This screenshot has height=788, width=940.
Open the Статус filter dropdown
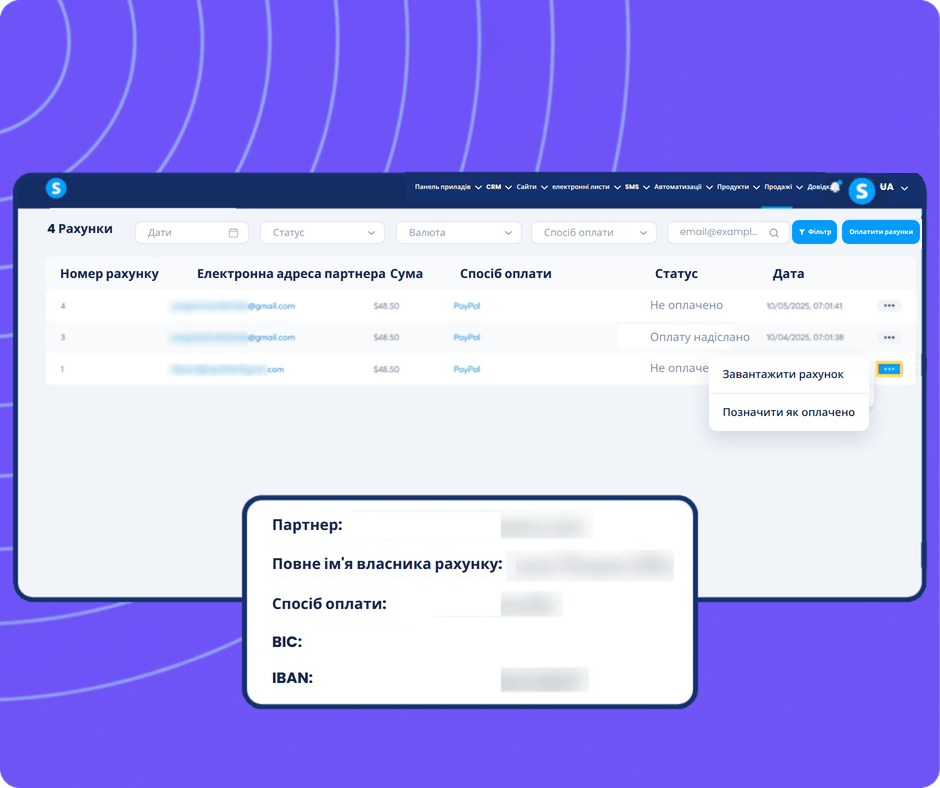322,233
